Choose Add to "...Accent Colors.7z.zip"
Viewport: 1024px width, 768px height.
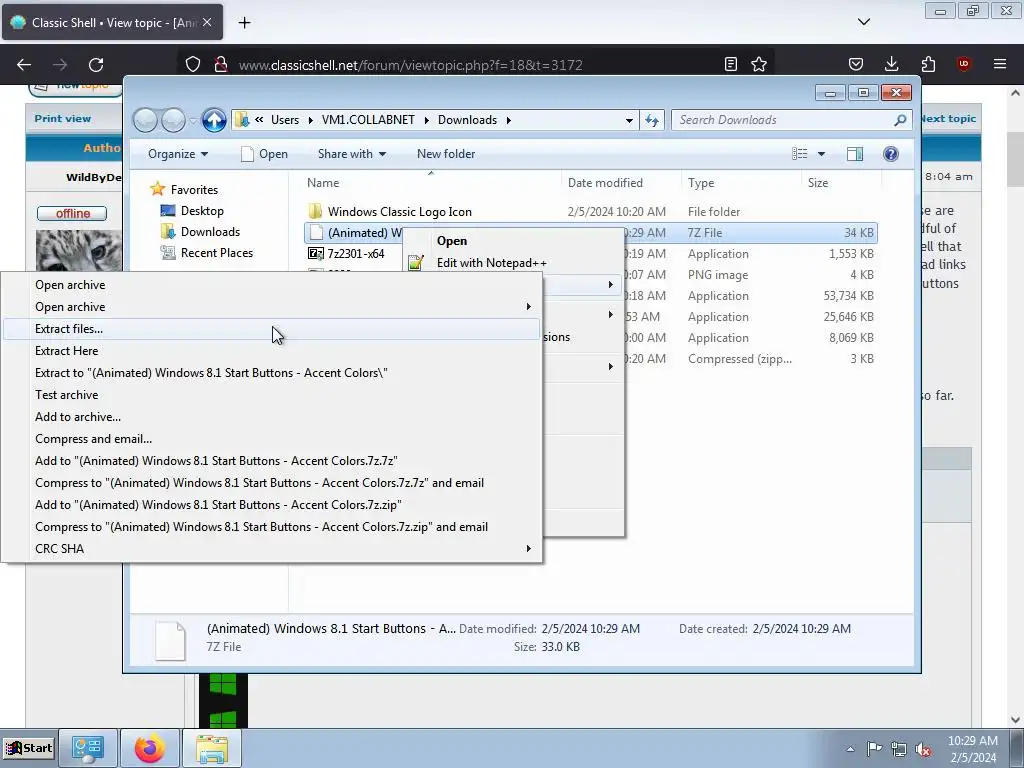[x=271, y=505]
